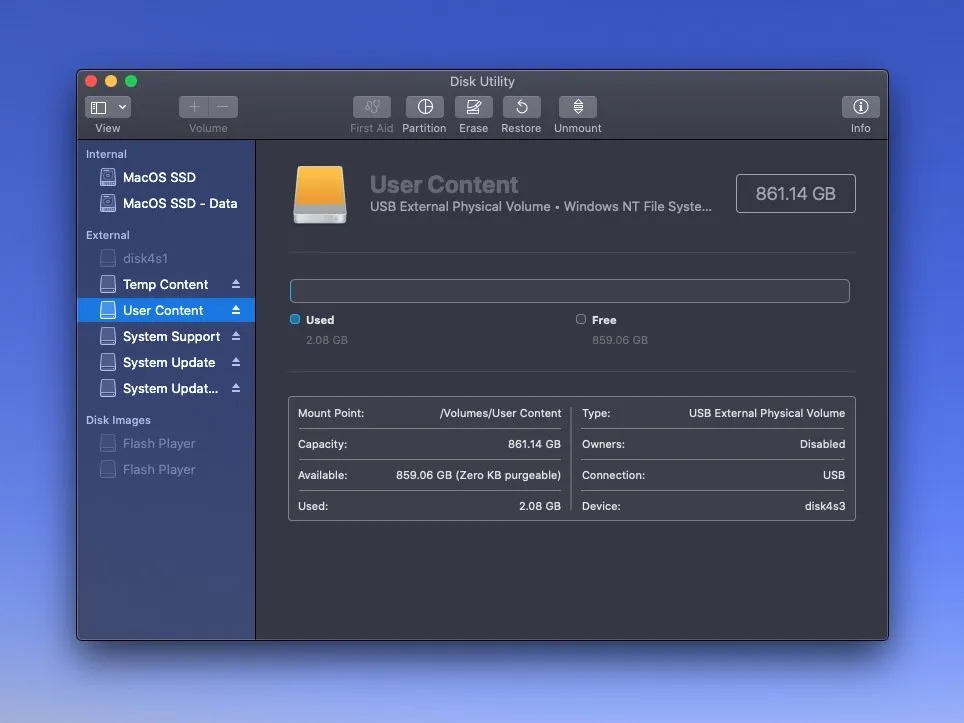The image size is (964, 723).
Task: Unmount the selected volume via toolbar
Action: (x=577, y=107)
